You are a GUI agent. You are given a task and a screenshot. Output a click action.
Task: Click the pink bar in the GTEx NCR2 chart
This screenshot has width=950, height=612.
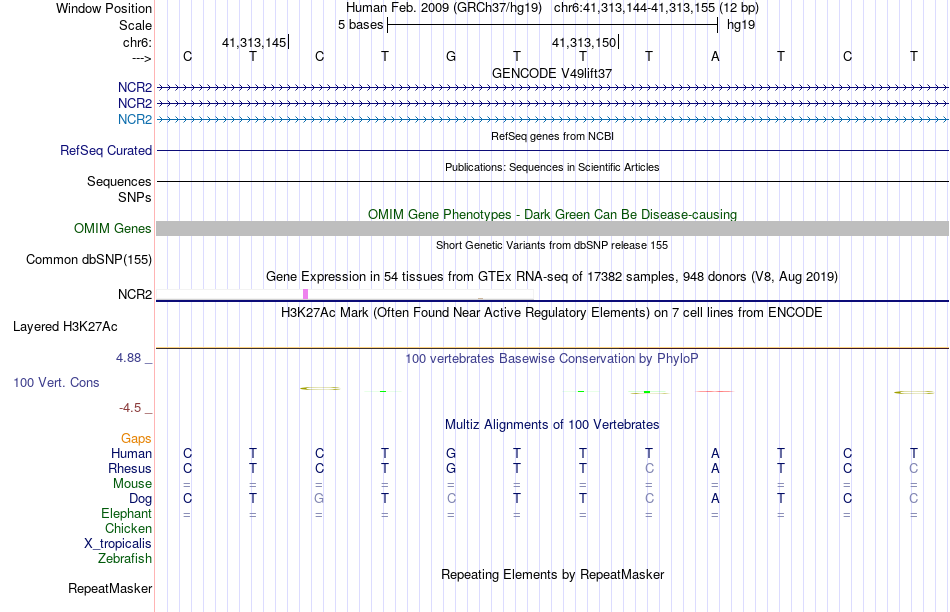point(305,294)
